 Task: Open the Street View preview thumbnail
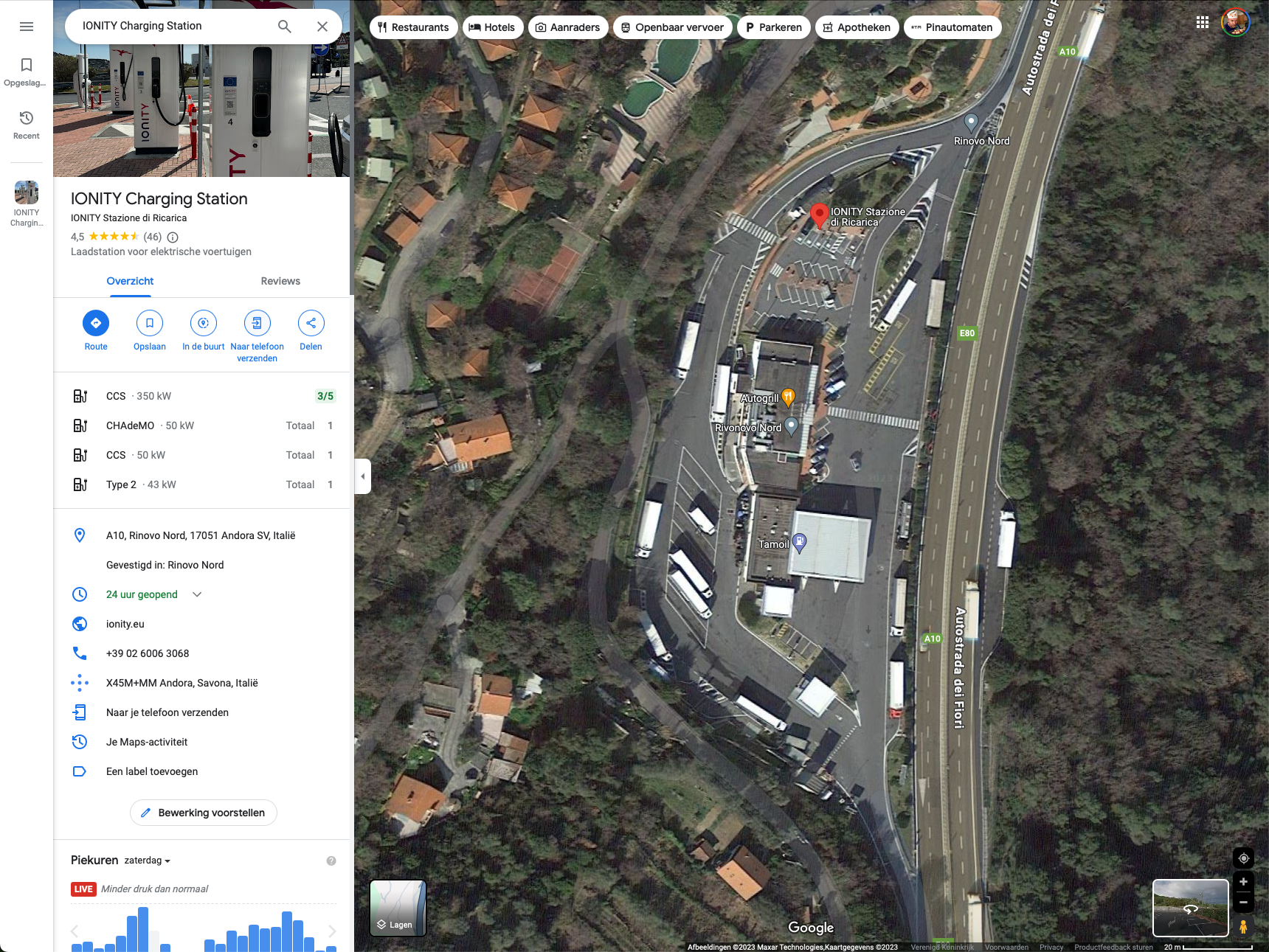click(1191, 908)
